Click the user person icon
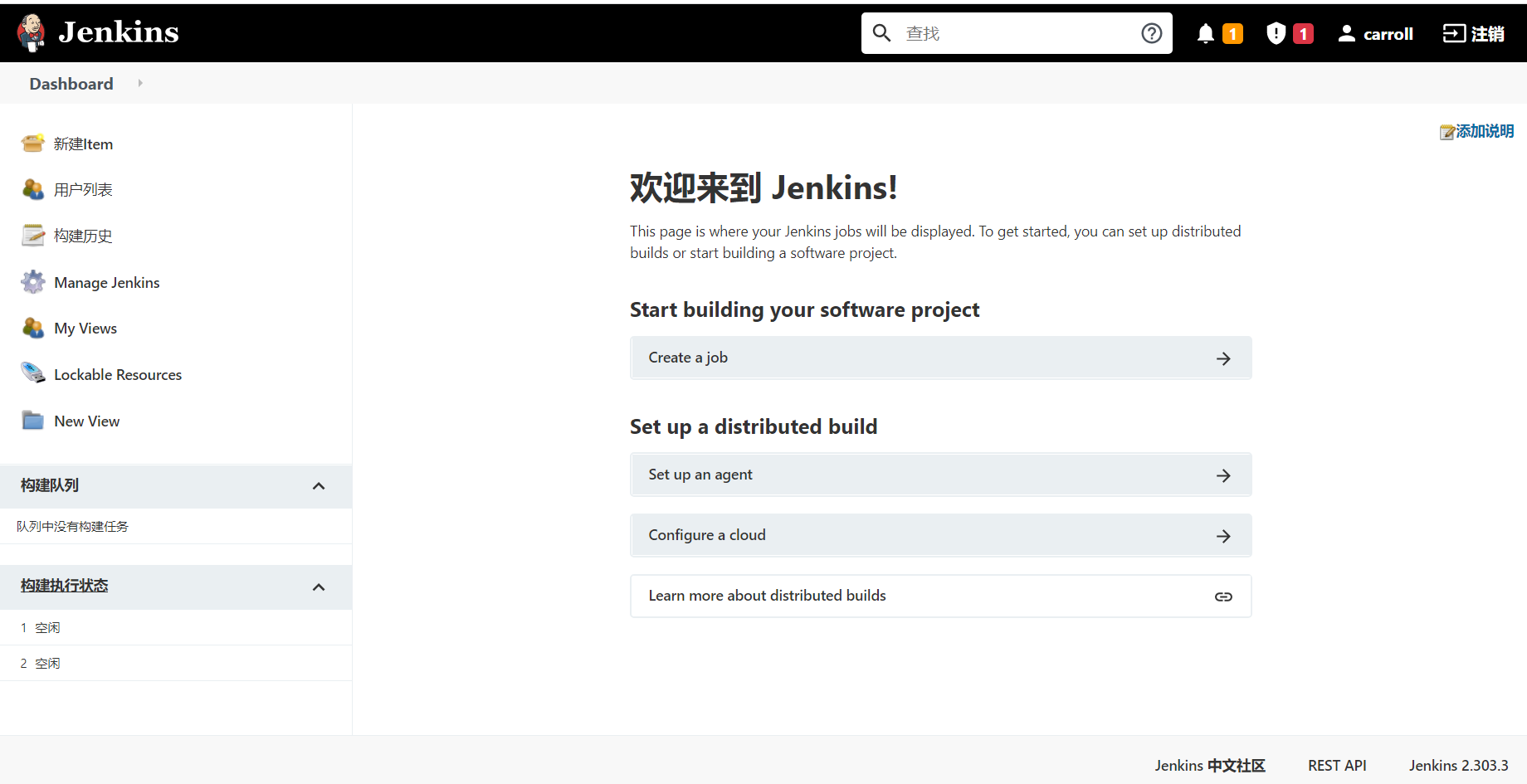1527x784 pixels. click(x=1347, y=33)
